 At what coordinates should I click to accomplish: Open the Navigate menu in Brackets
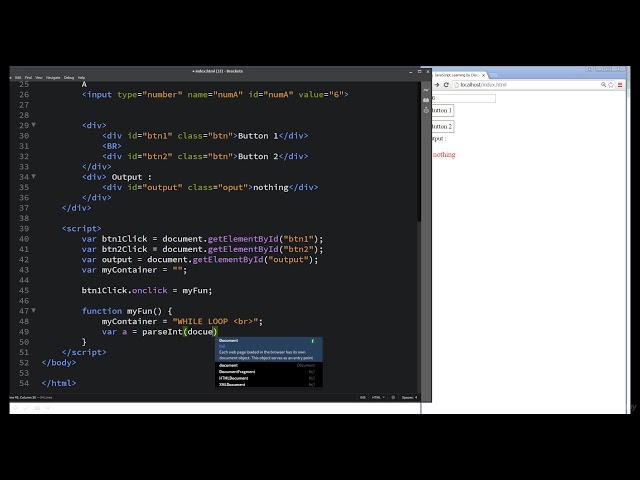53,78
